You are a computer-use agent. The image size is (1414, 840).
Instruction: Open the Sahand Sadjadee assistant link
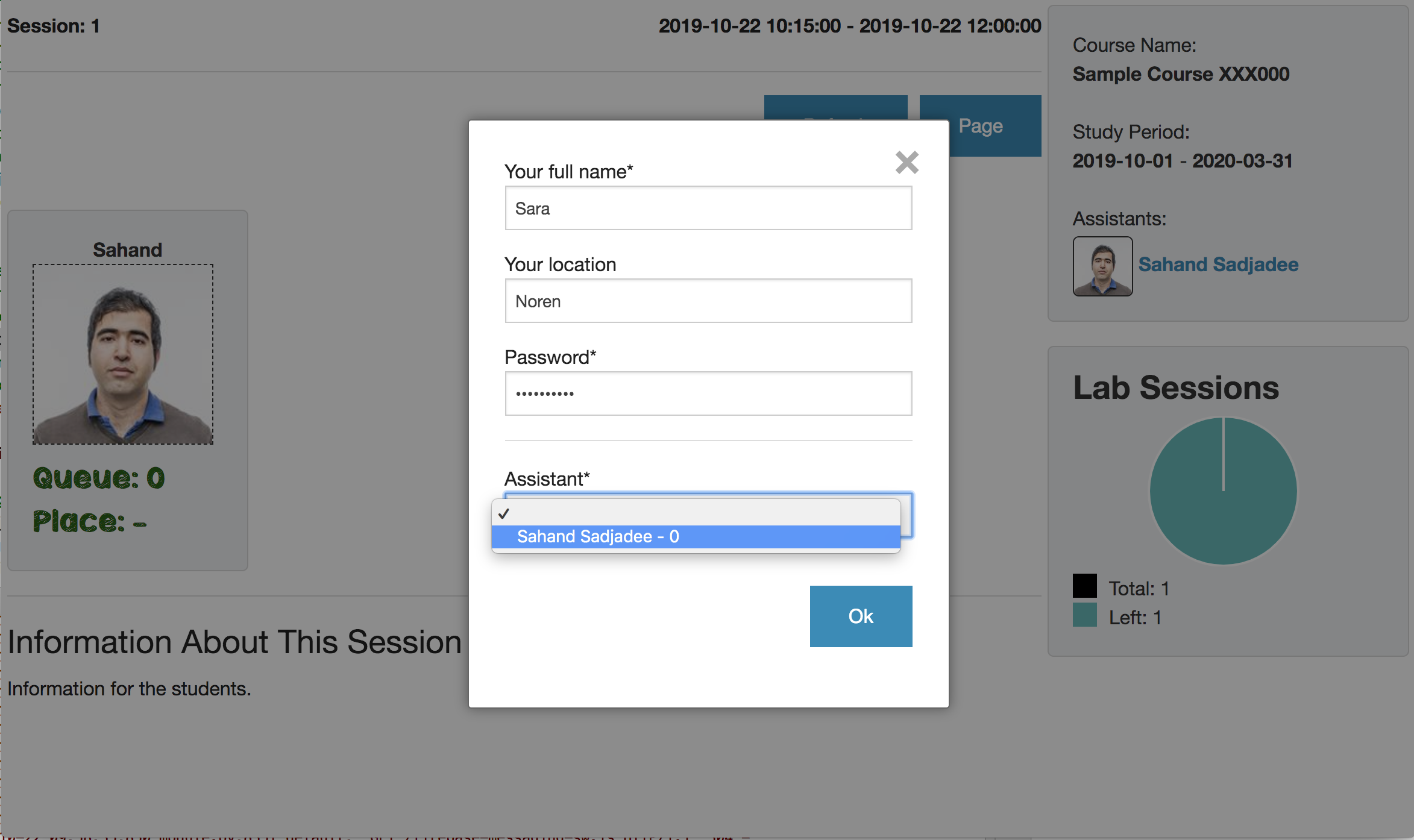1218,265
